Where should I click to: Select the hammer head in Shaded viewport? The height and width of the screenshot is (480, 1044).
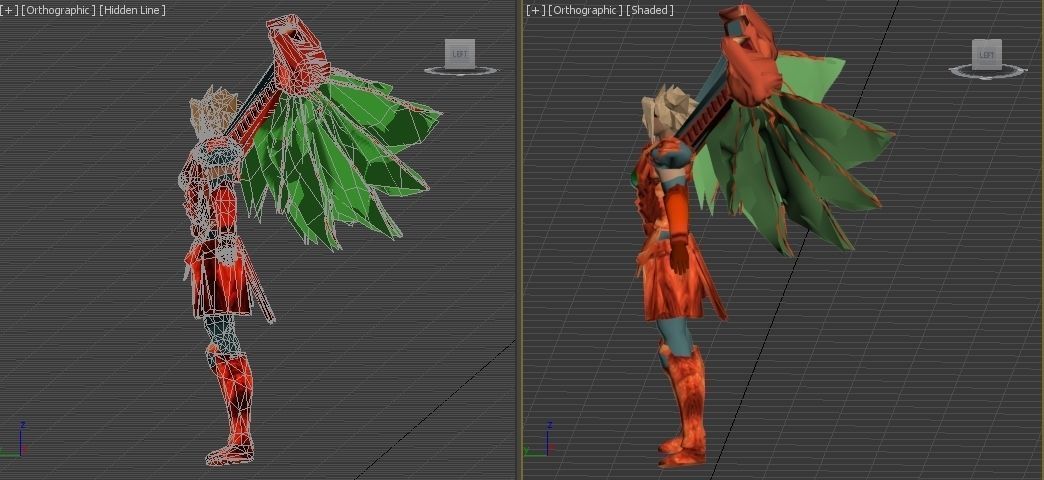click(751, 57)
